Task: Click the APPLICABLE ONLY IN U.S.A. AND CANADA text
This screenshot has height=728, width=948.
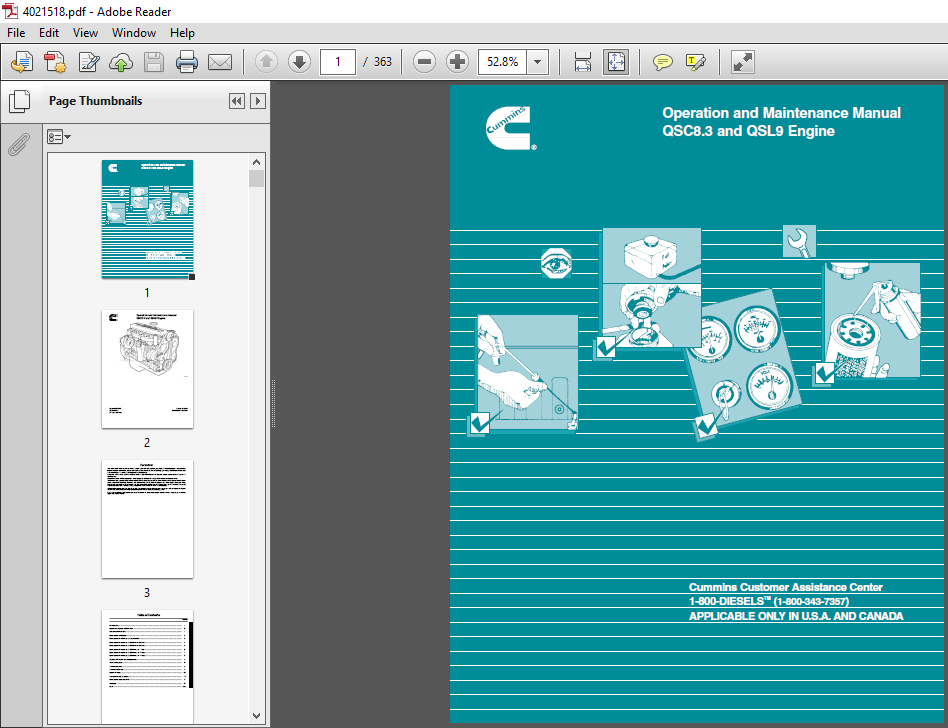Action: point(796,616)
